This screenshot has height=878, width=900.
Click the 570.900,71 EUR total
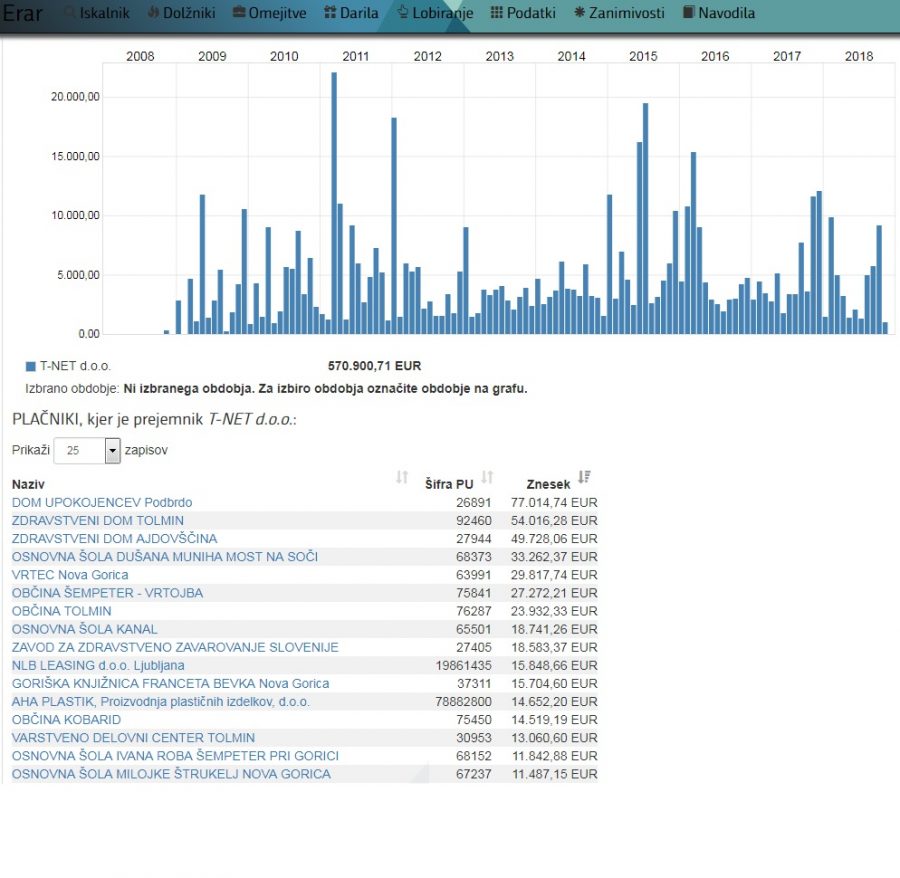pos(374,366)
